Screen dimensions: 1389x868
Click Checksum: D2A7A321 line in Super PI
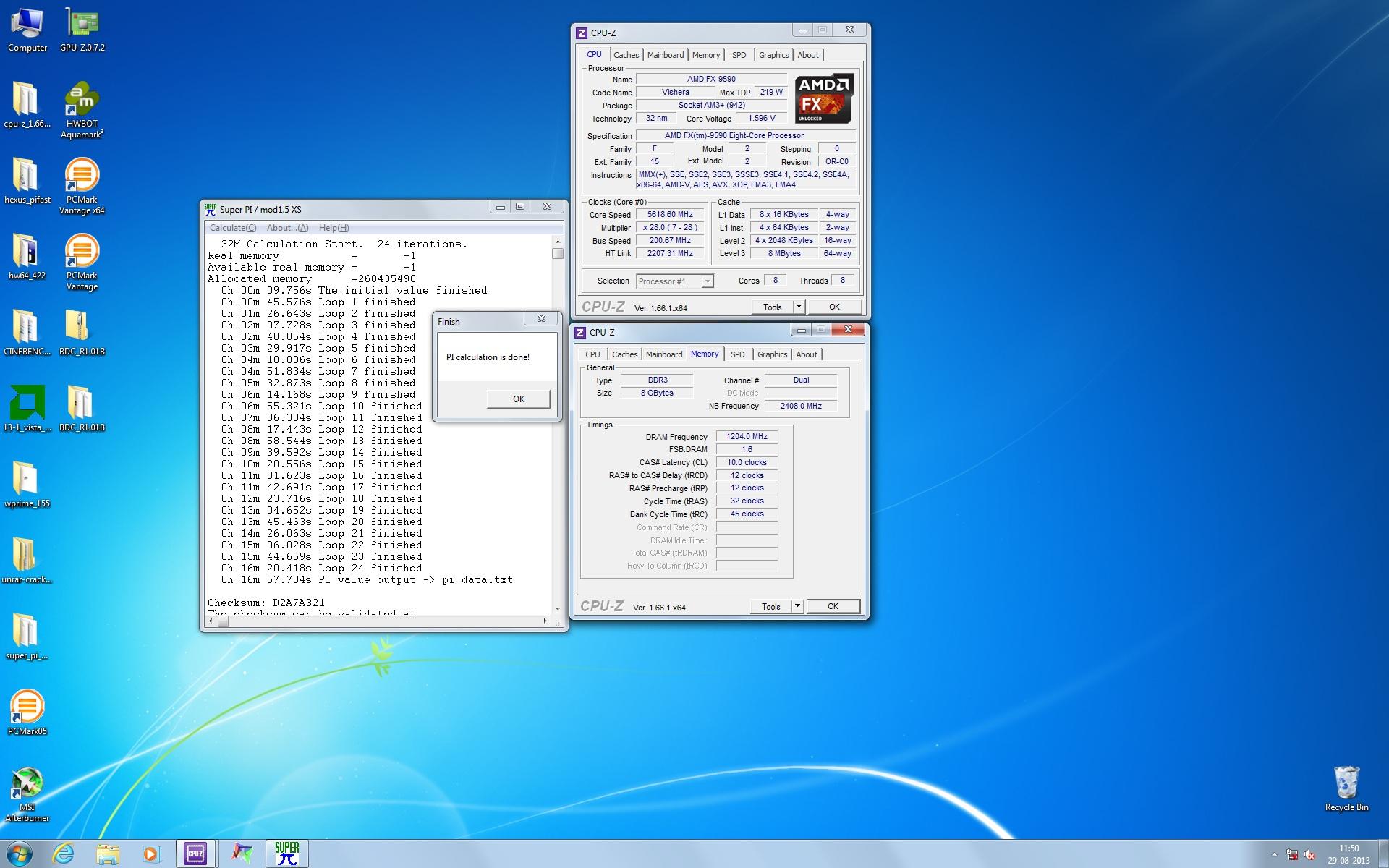tap(266, 603)
